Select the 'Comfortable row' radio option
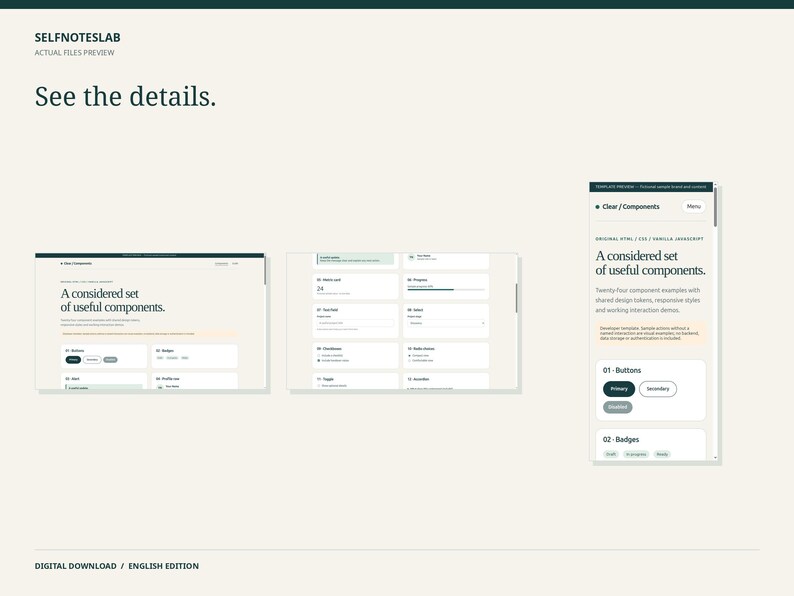 (409, 361)
